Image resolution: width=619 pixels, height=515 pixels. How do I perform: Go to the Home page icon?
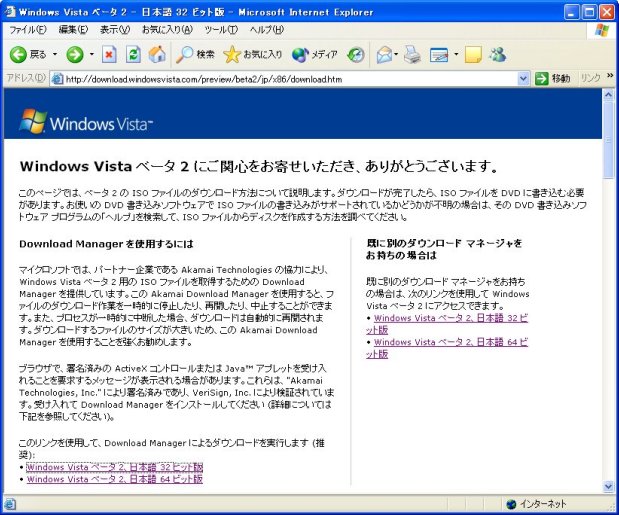[156, 54]
